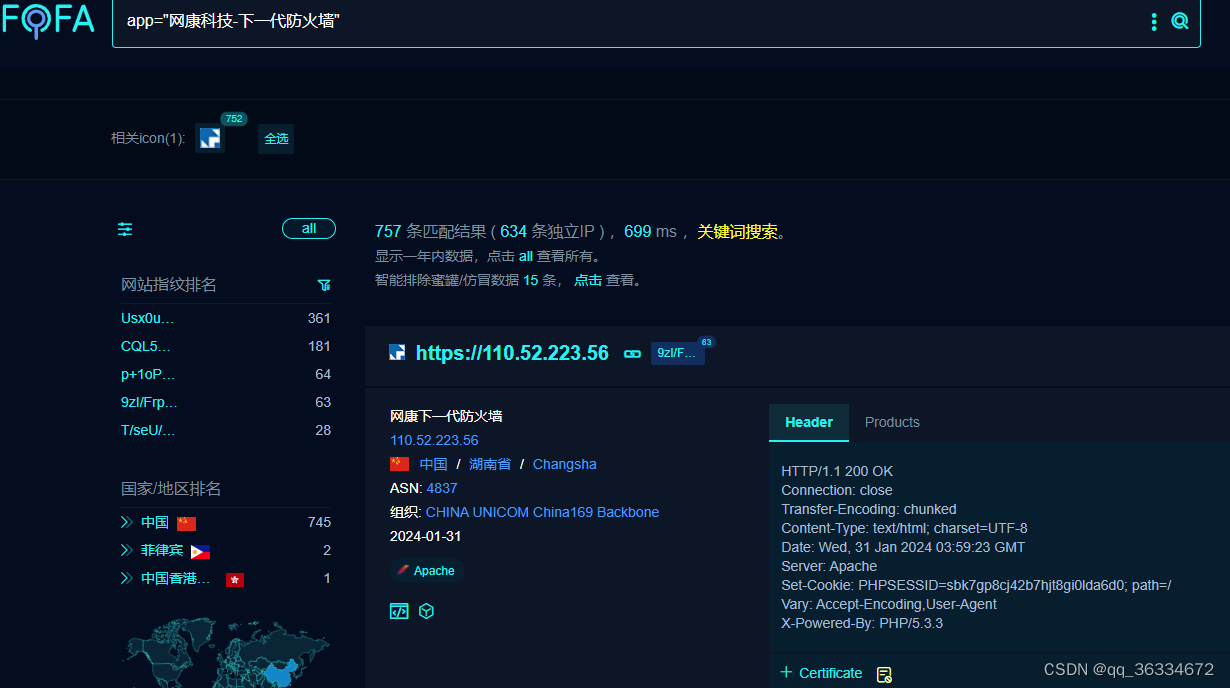Image resolution: width=1230 pixels, height=688 pixels.
Task: Click the 湖南省 province link
Action: pyautogui.click(x=490, y=464)
